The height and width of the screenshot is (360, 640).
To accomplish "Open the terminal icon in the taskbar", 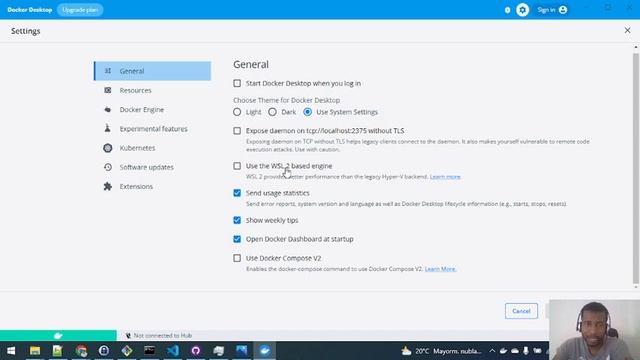I will tap(150, 351).
